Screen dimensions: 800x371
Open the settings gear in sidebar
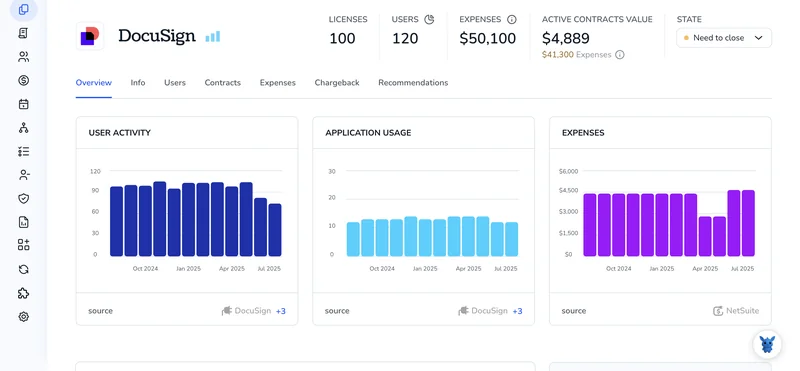23,317
